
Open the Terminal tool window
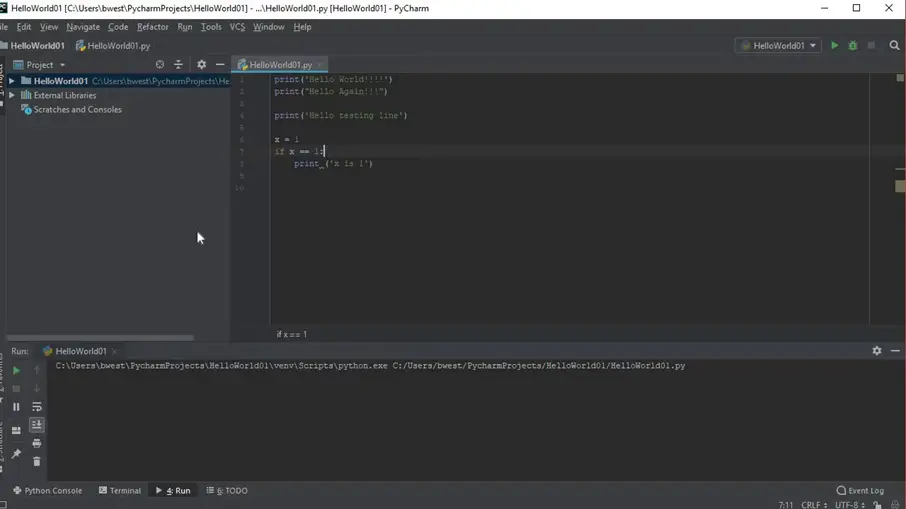tap(120, 491)
